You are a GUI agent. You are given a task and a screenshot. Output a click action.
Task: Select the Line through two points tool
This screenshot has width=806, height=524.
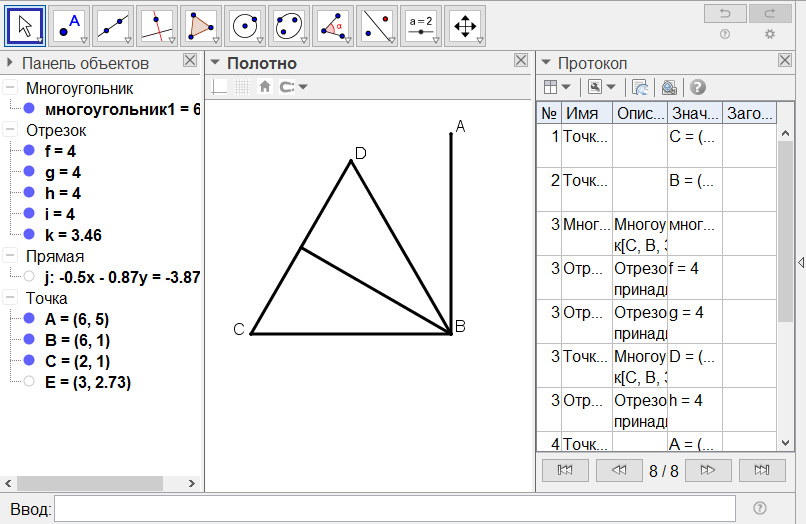click(113, 26)
